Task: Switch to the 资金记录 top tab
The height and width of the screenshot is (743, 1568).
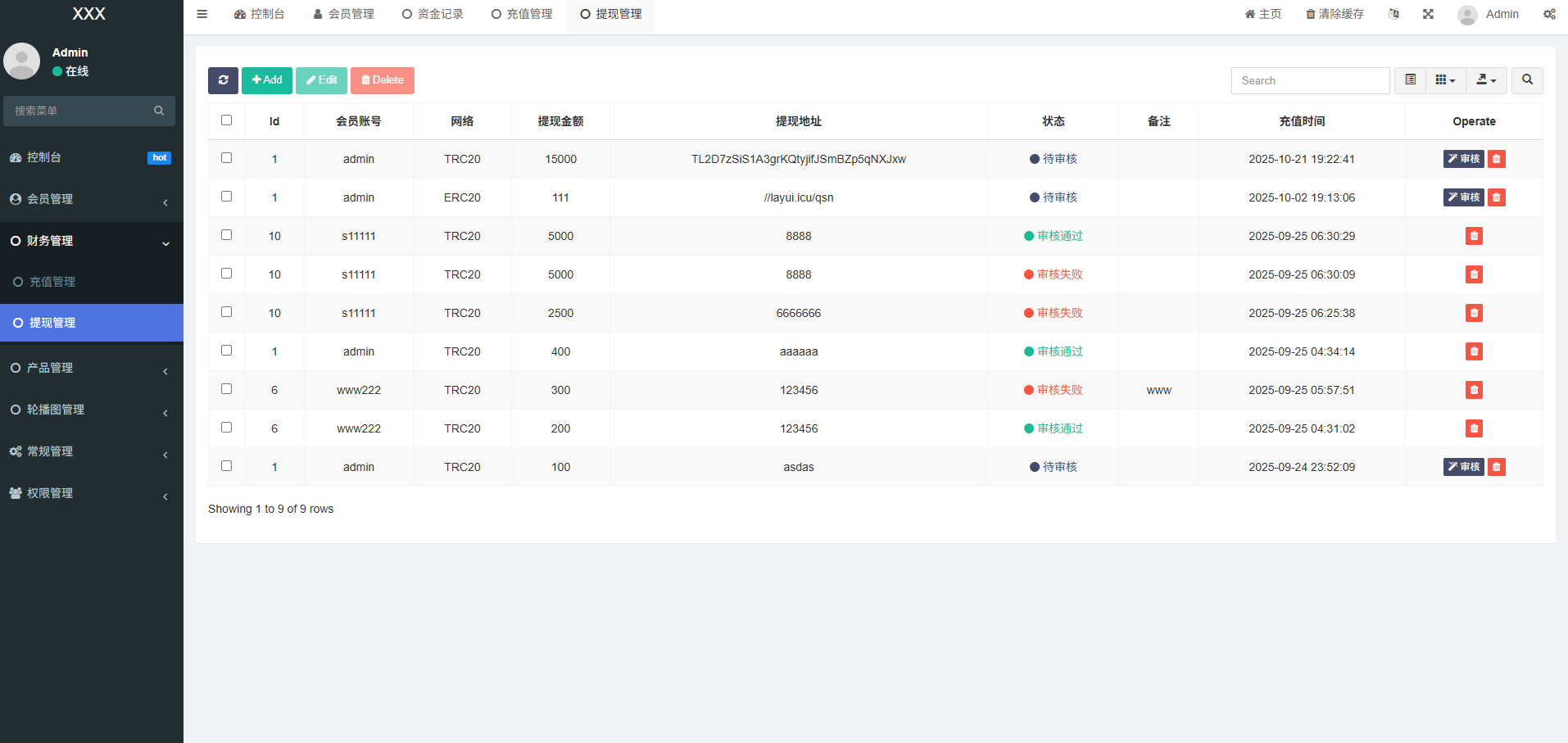Action: 433,14
